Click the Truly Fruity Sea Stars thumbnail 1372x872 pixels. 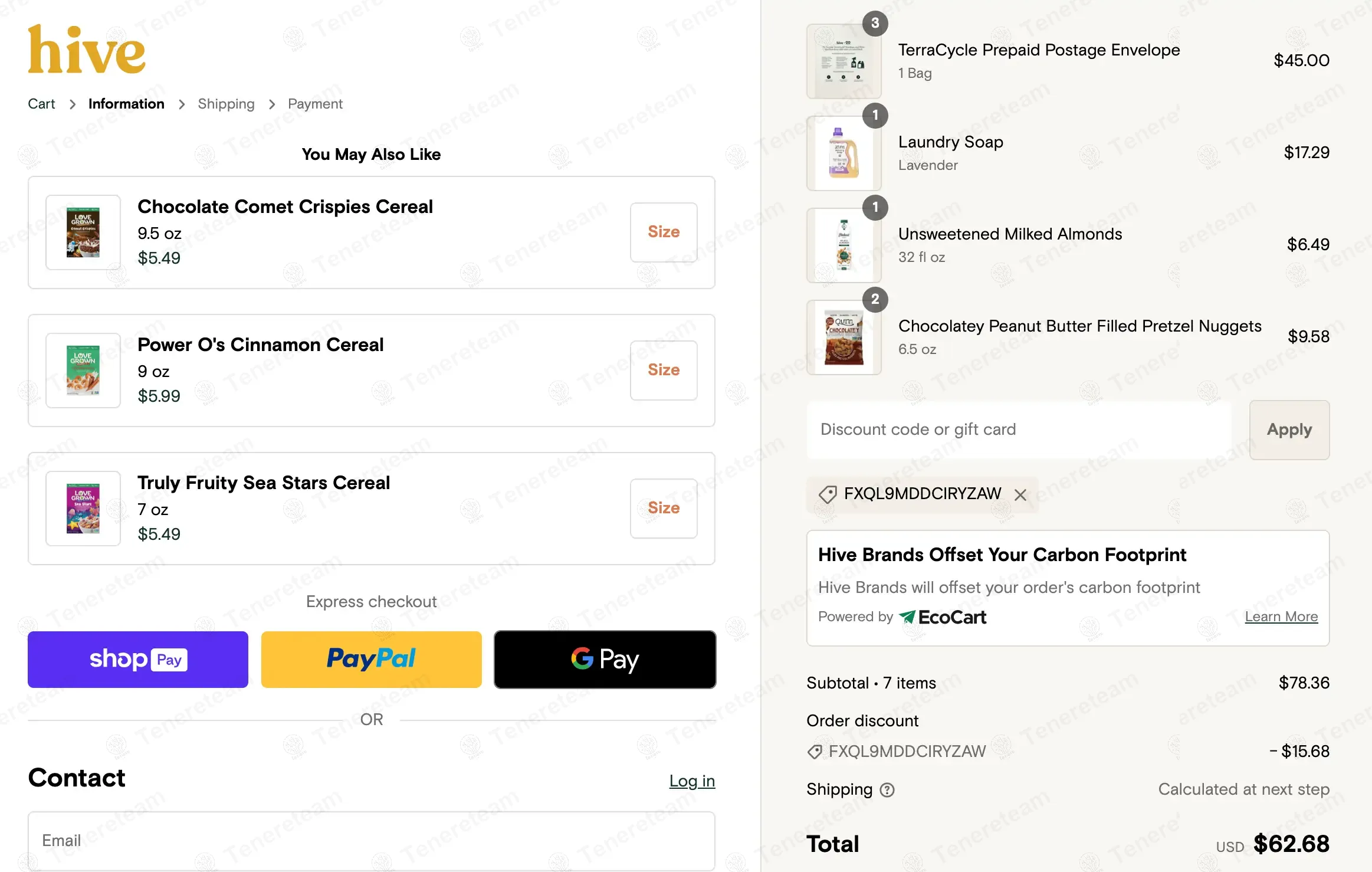(83, 509)
